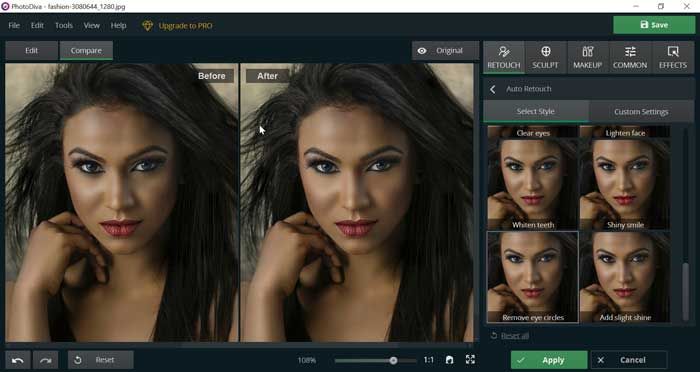Undo the last action
Viewport: 700px width, 372px height.
(18, 360)
